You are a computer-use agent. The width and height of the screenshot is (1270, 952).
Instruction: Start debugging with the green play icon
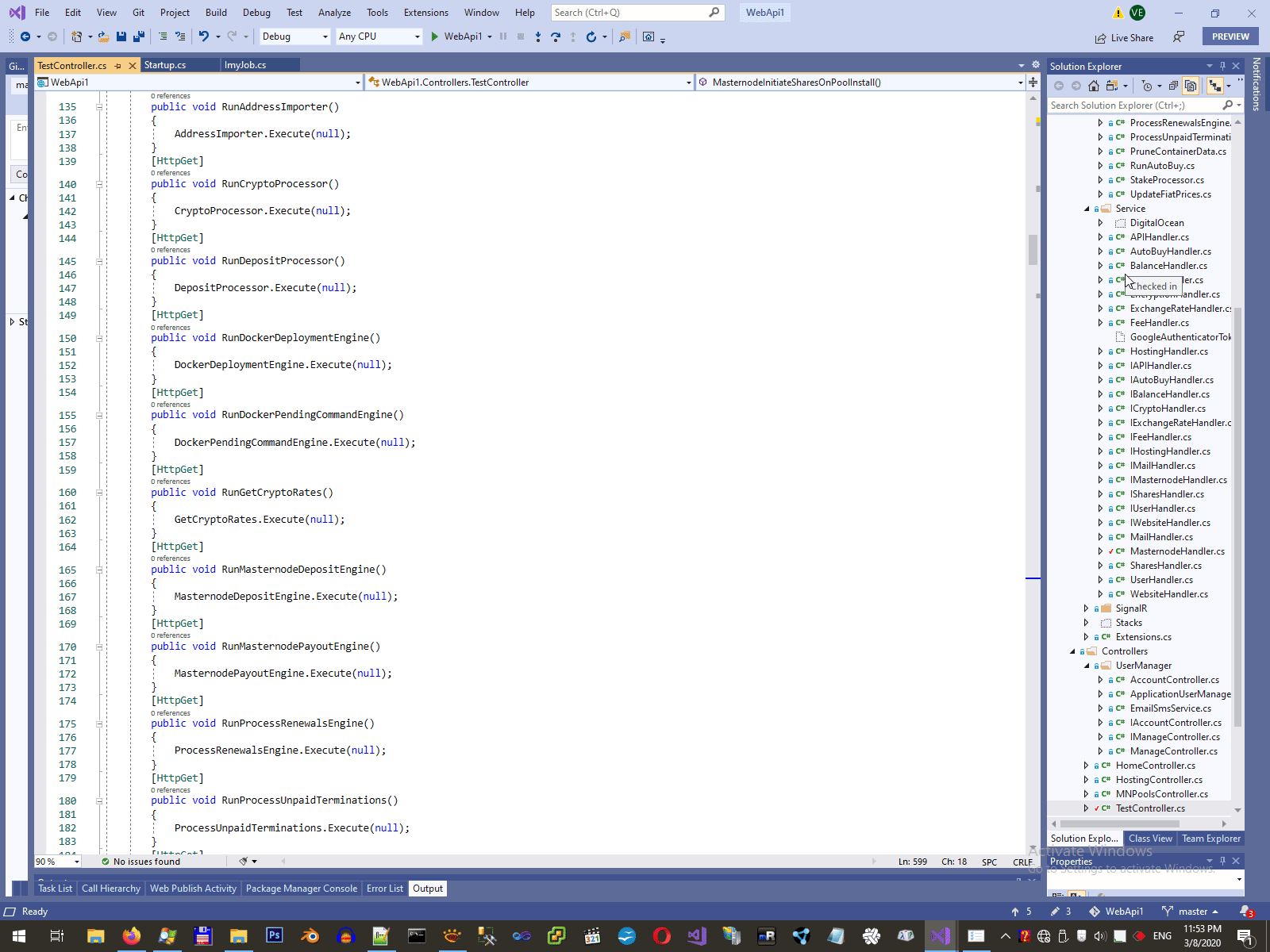[435, 36]
